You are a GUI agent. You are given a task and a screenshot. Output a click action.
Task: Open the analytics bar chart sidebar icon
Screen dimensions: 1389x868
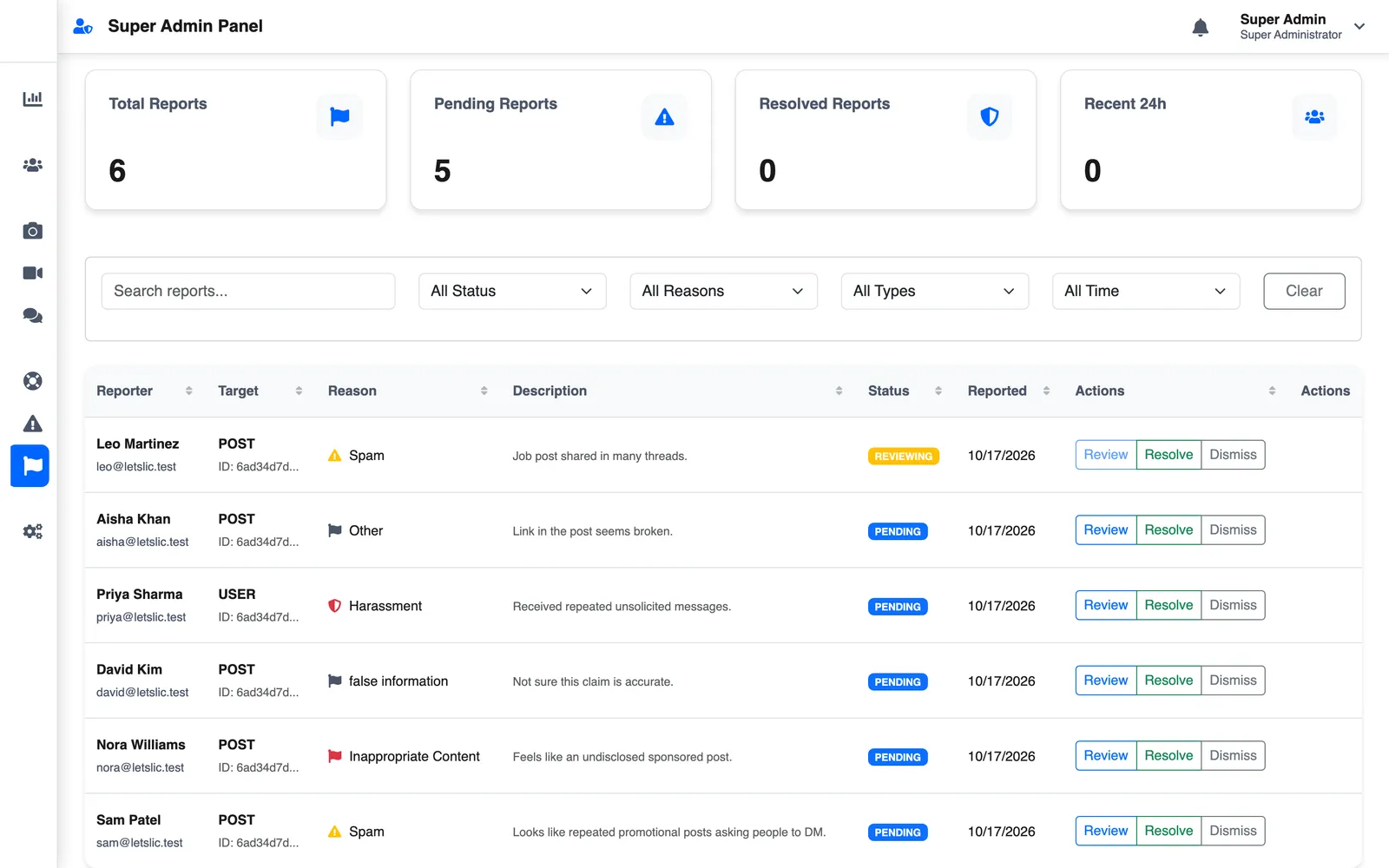pyautogui.click(x=32, y=98)
